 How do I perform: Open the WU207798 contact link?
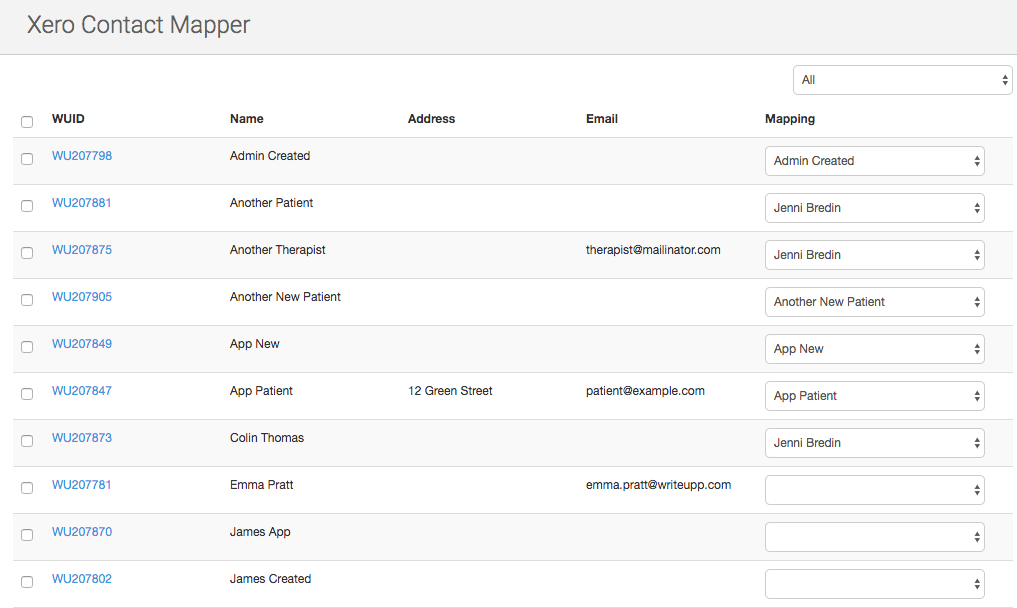[x=82, y=156]
